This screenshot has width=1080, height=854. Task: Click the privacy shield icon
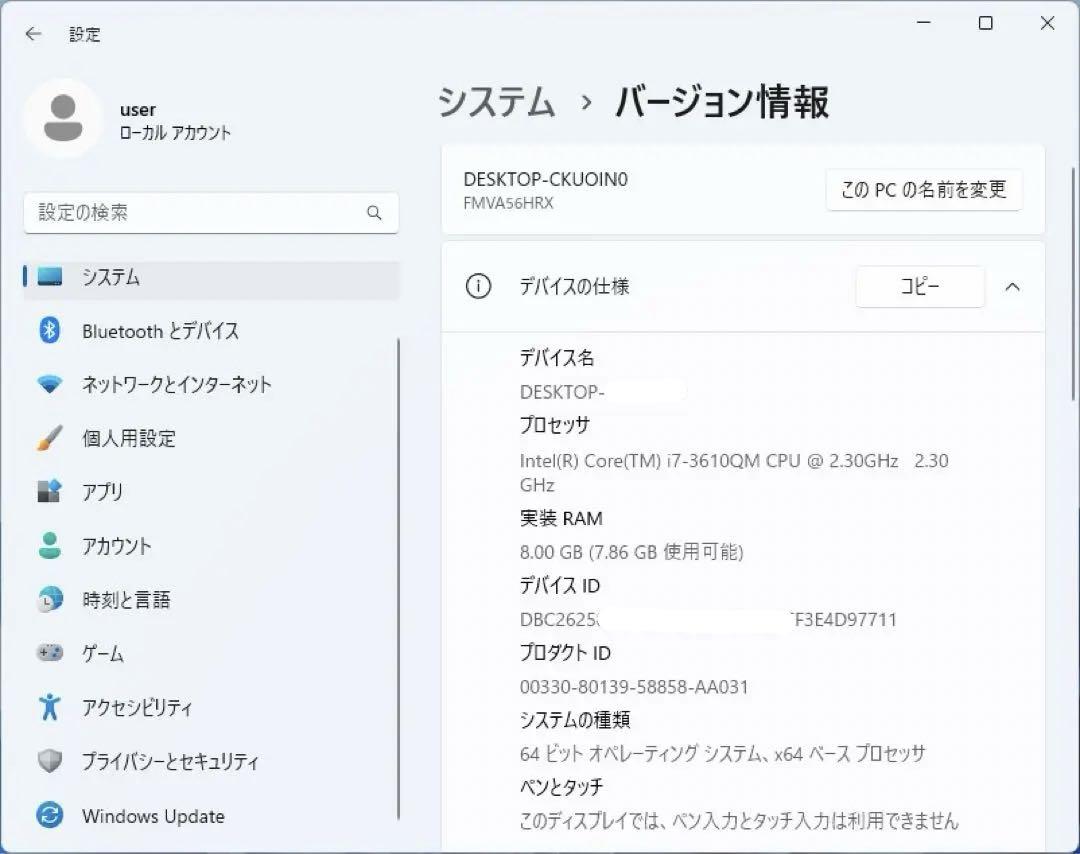pyautogui.click(x=50, y=761)
